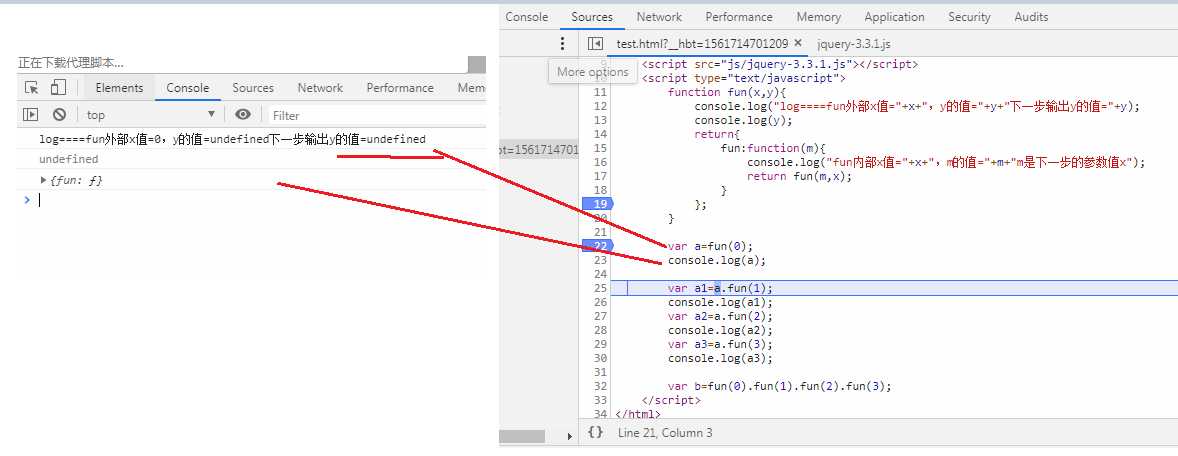Set a breakpoint on line 23
The image size is (1178, 456).
click(x=600, y=260)
